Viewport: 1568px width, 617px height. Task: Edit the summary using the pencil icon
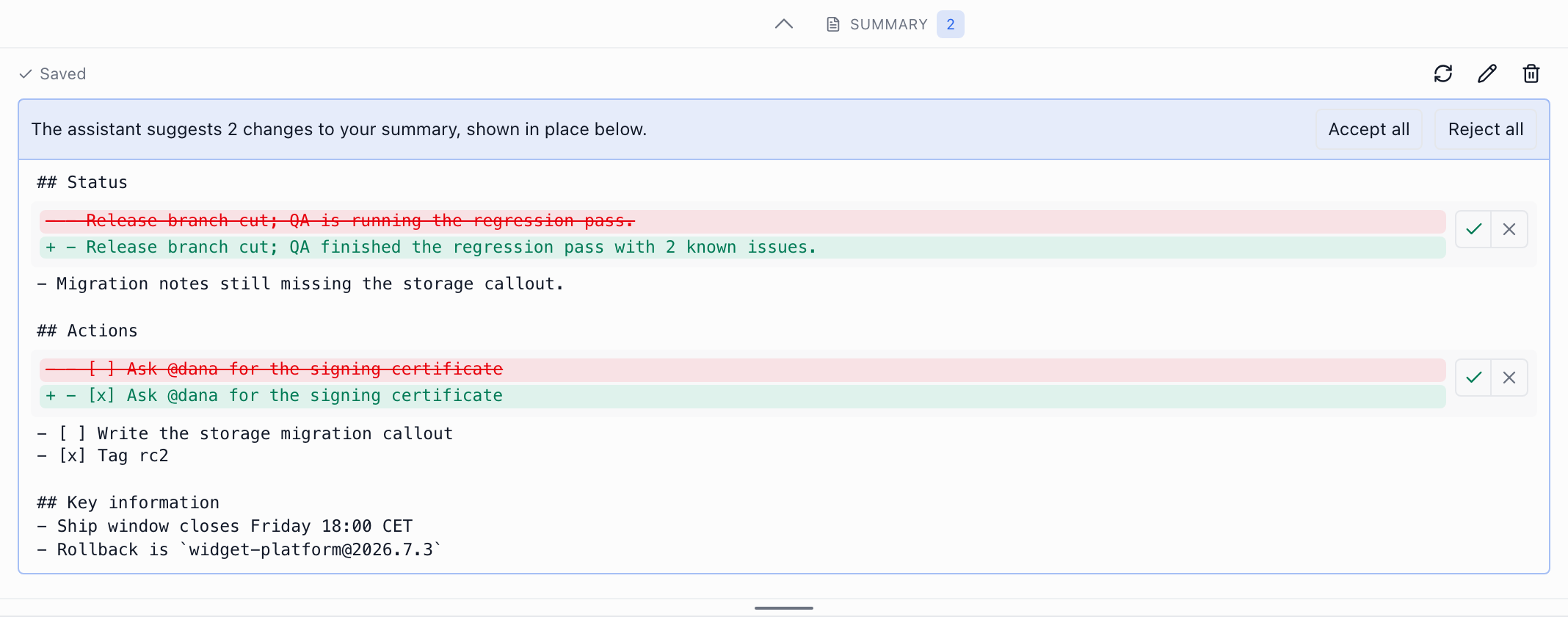(x=1487, y=73)
